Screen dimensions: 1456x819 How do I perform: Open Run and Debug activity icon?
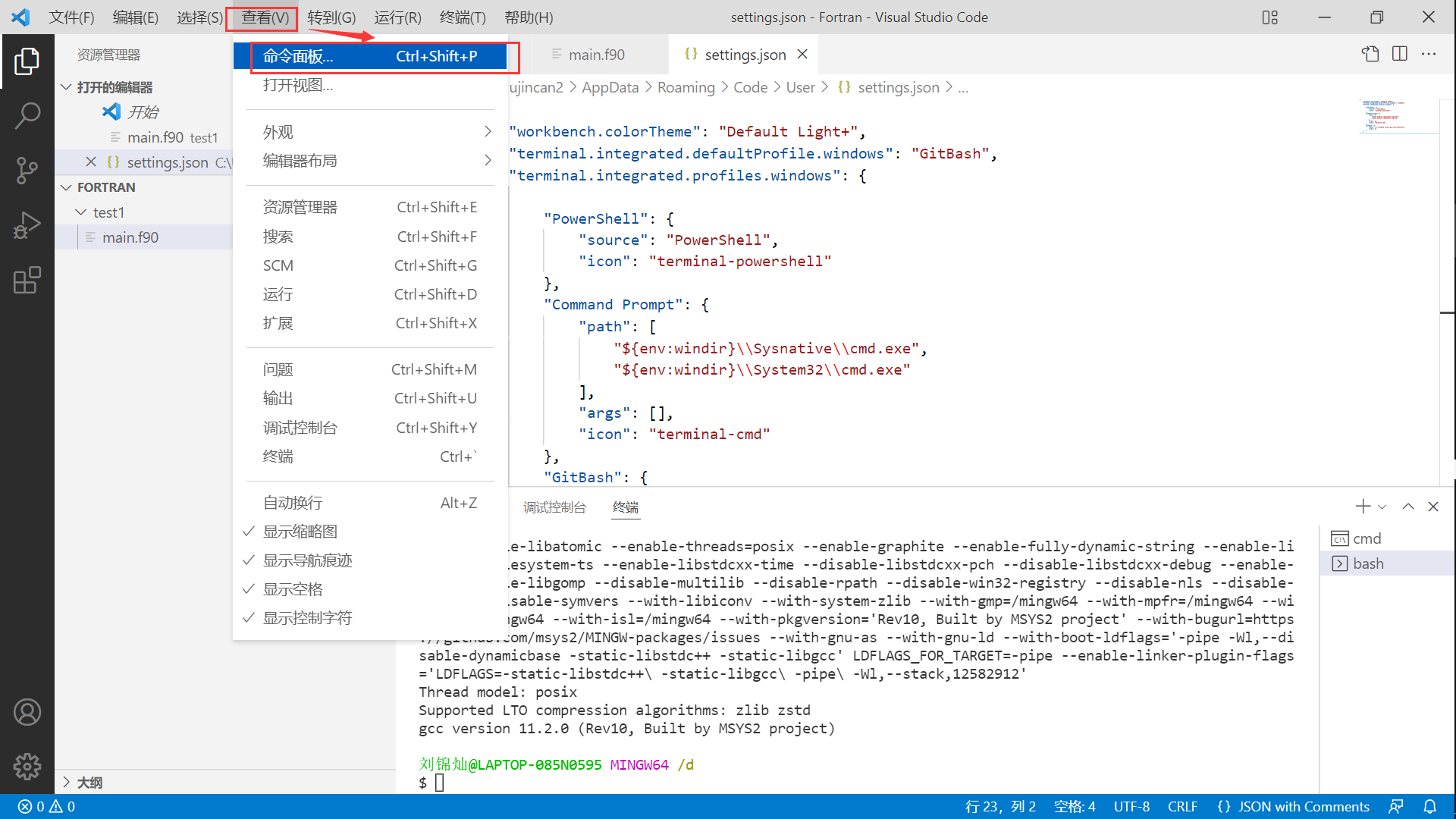point(27,225)
